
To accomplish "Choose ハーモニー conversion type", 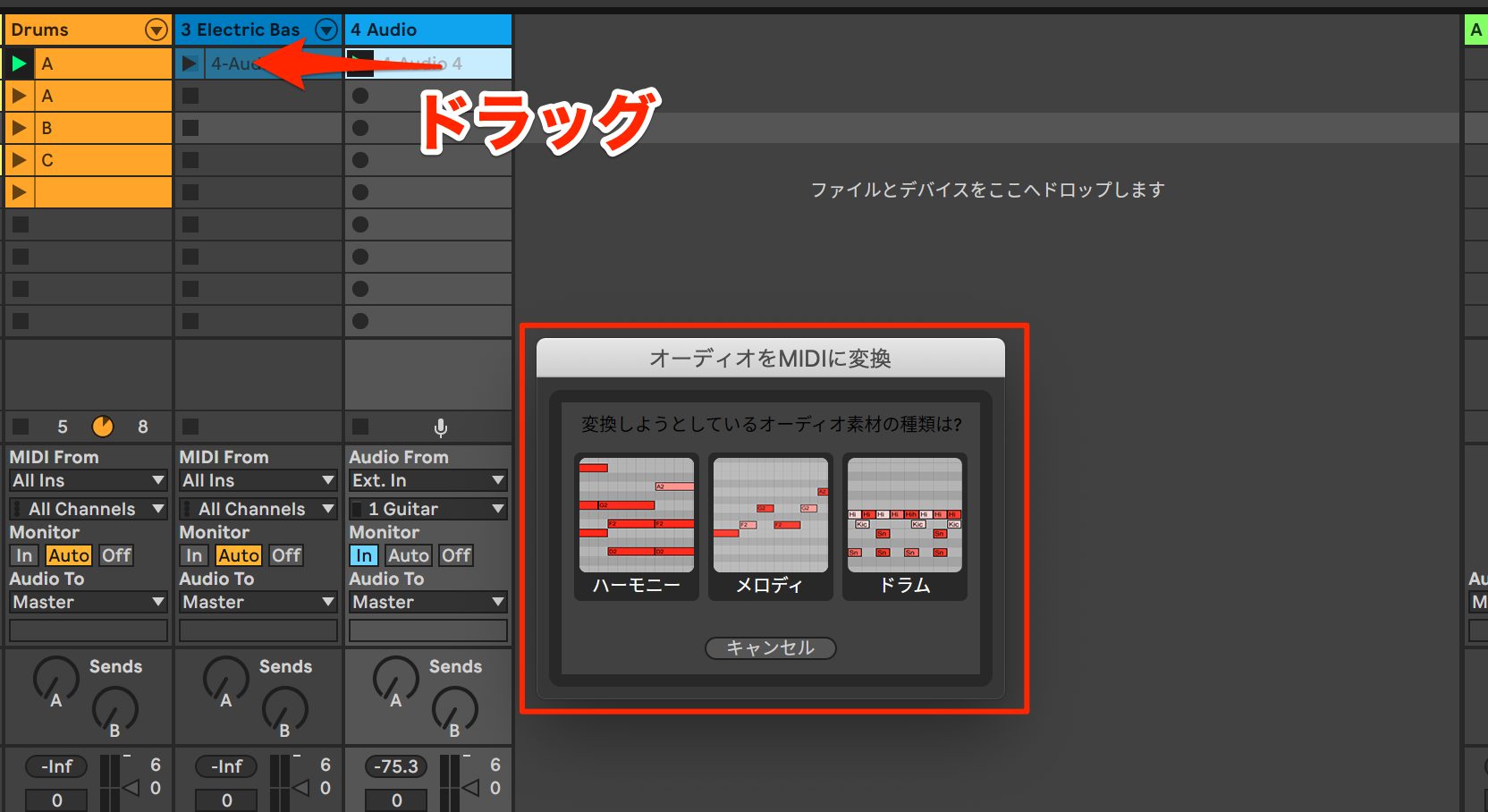I will (637, 527).
